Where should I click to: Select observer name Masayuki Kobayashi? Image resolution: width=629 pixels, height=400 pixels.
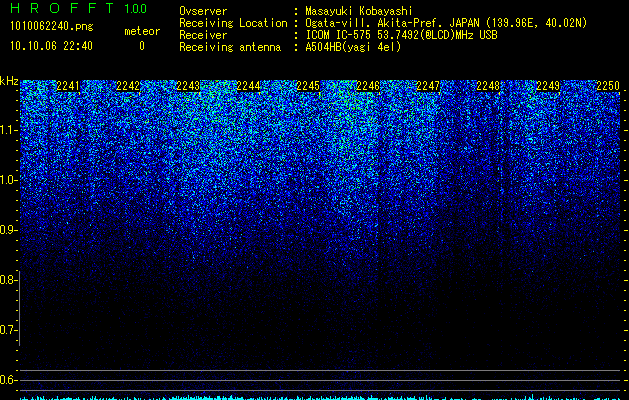[359, 12]
